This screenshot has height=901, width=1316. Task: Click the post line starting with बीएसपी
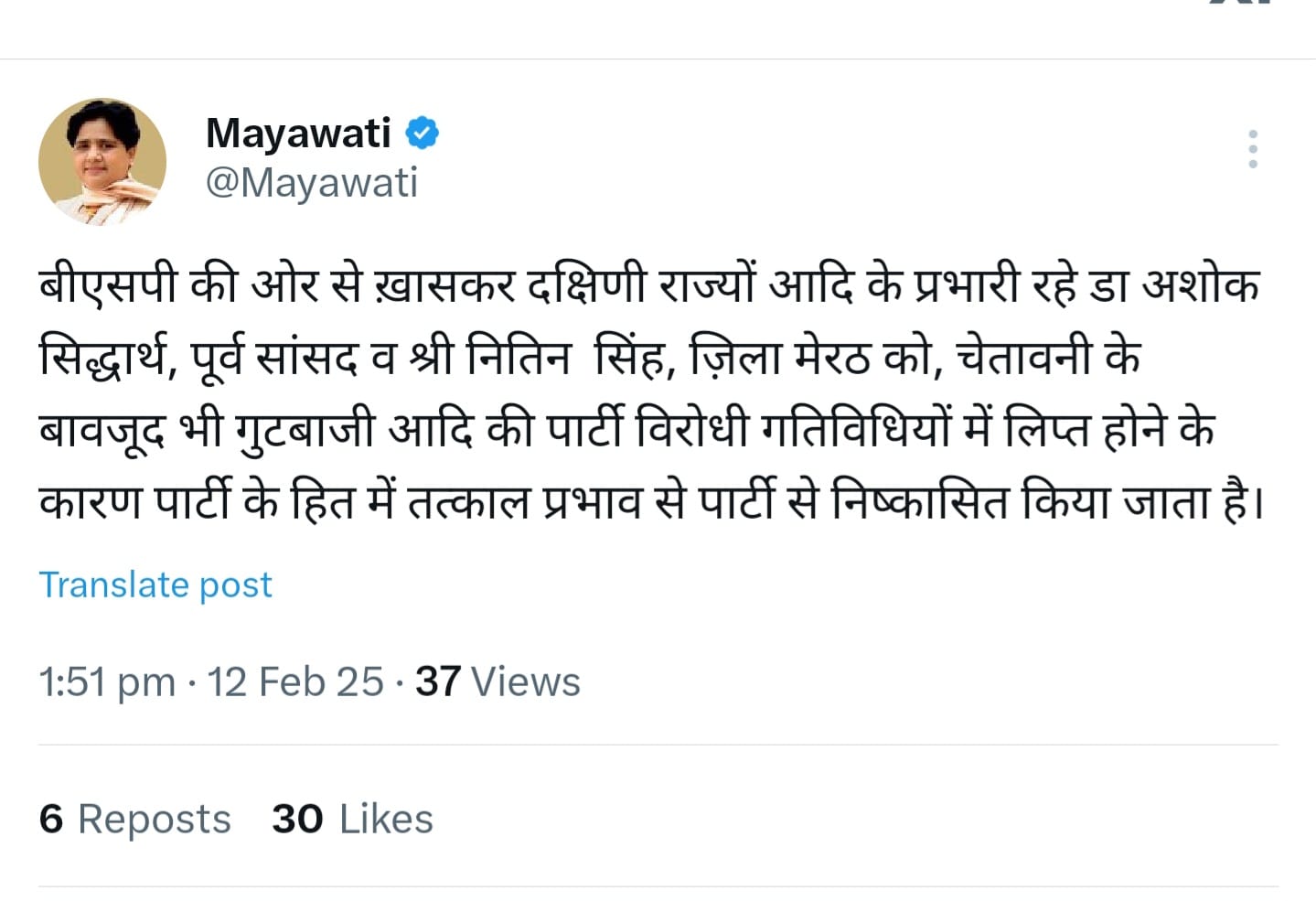pyautogui.click(x=649, y=285)
